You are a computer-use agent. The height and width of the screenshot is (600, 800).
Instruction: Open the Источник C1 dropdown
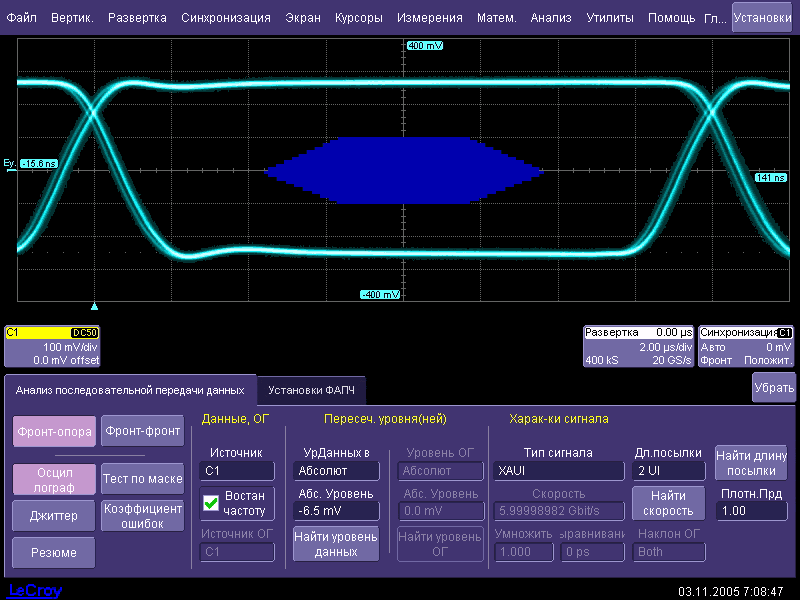237,471
